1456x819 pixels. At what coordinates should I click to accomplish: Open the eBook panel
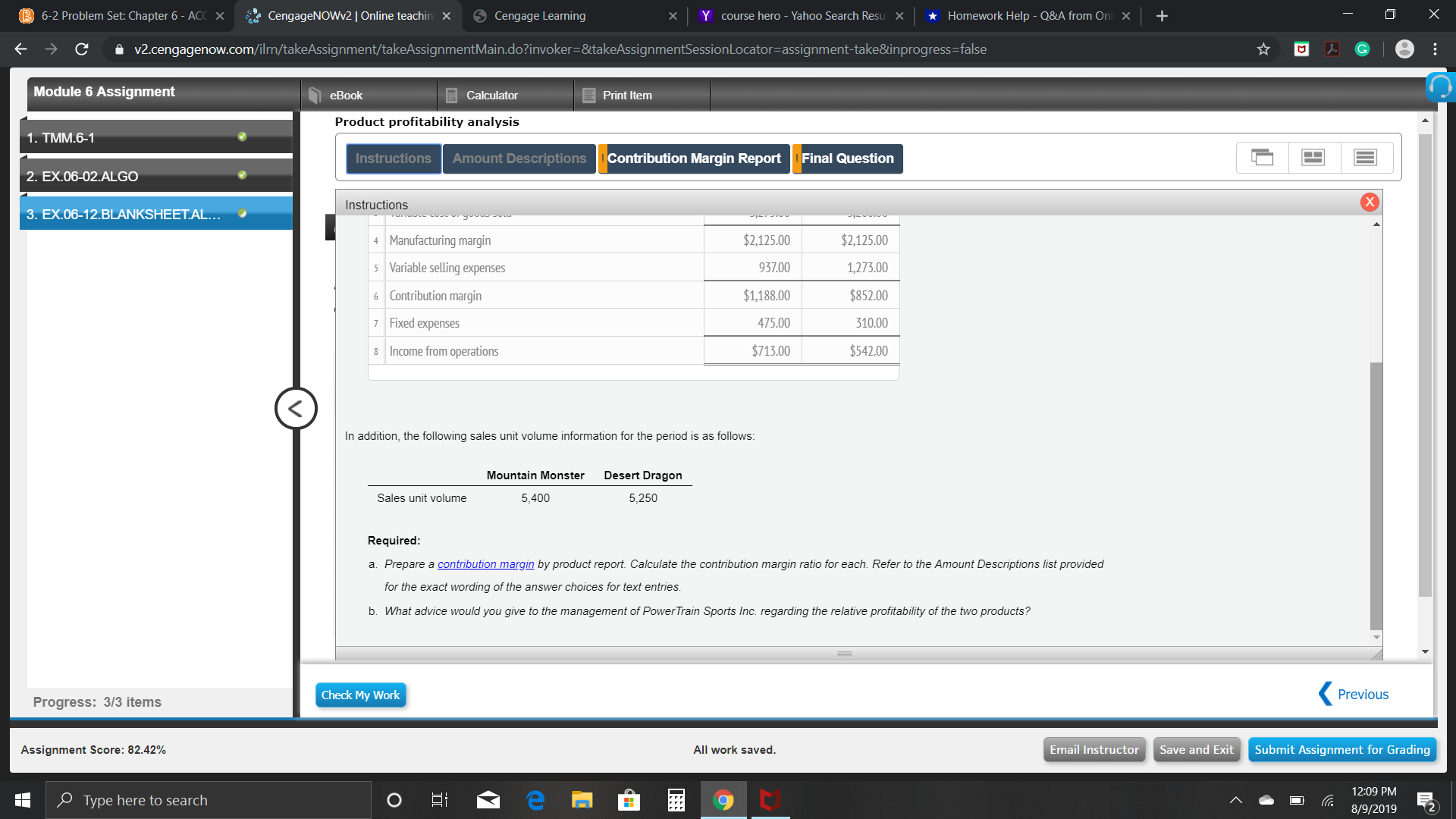[345, 95]
